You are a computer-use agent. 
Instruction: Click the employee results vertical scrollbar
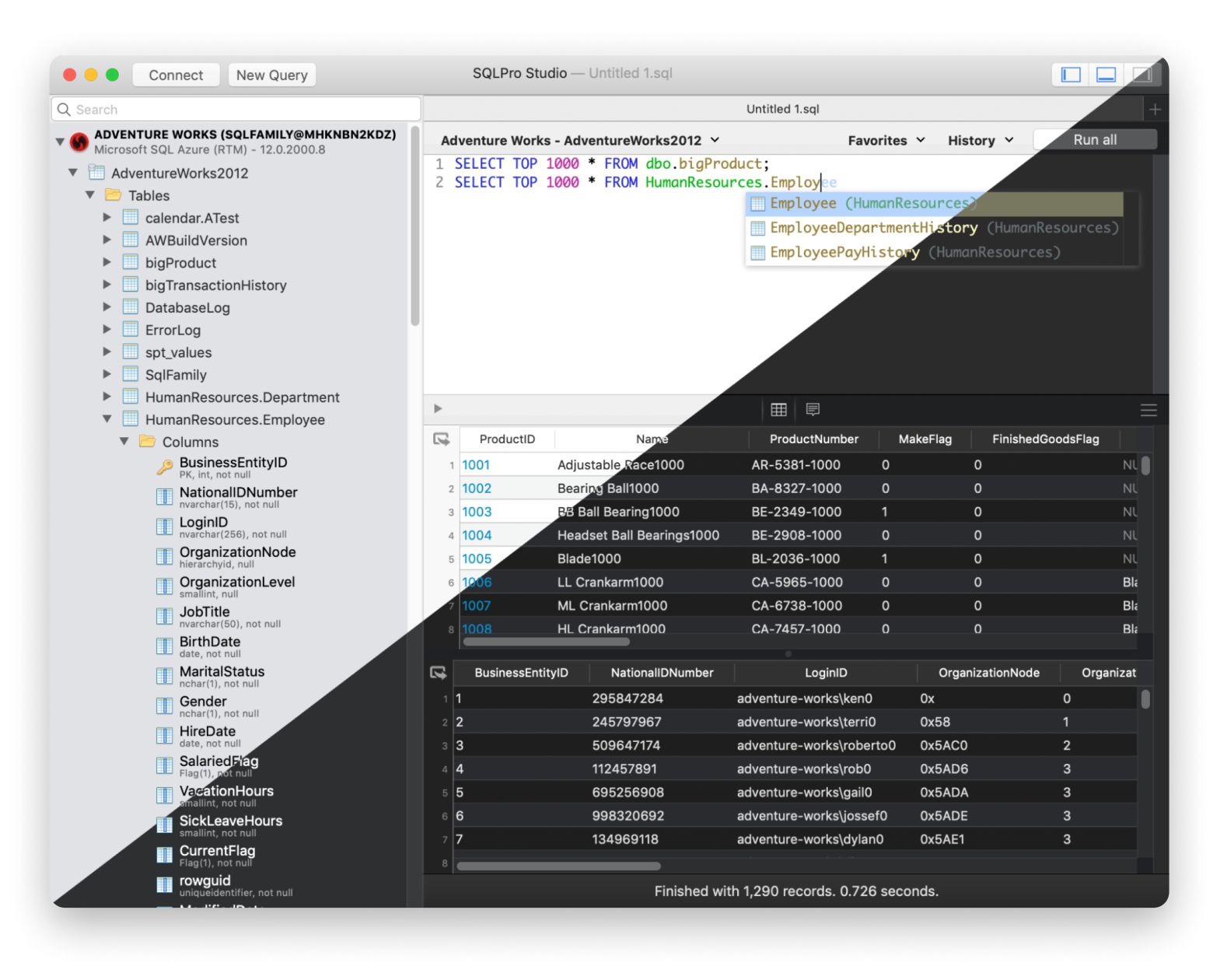(1145, 699)
